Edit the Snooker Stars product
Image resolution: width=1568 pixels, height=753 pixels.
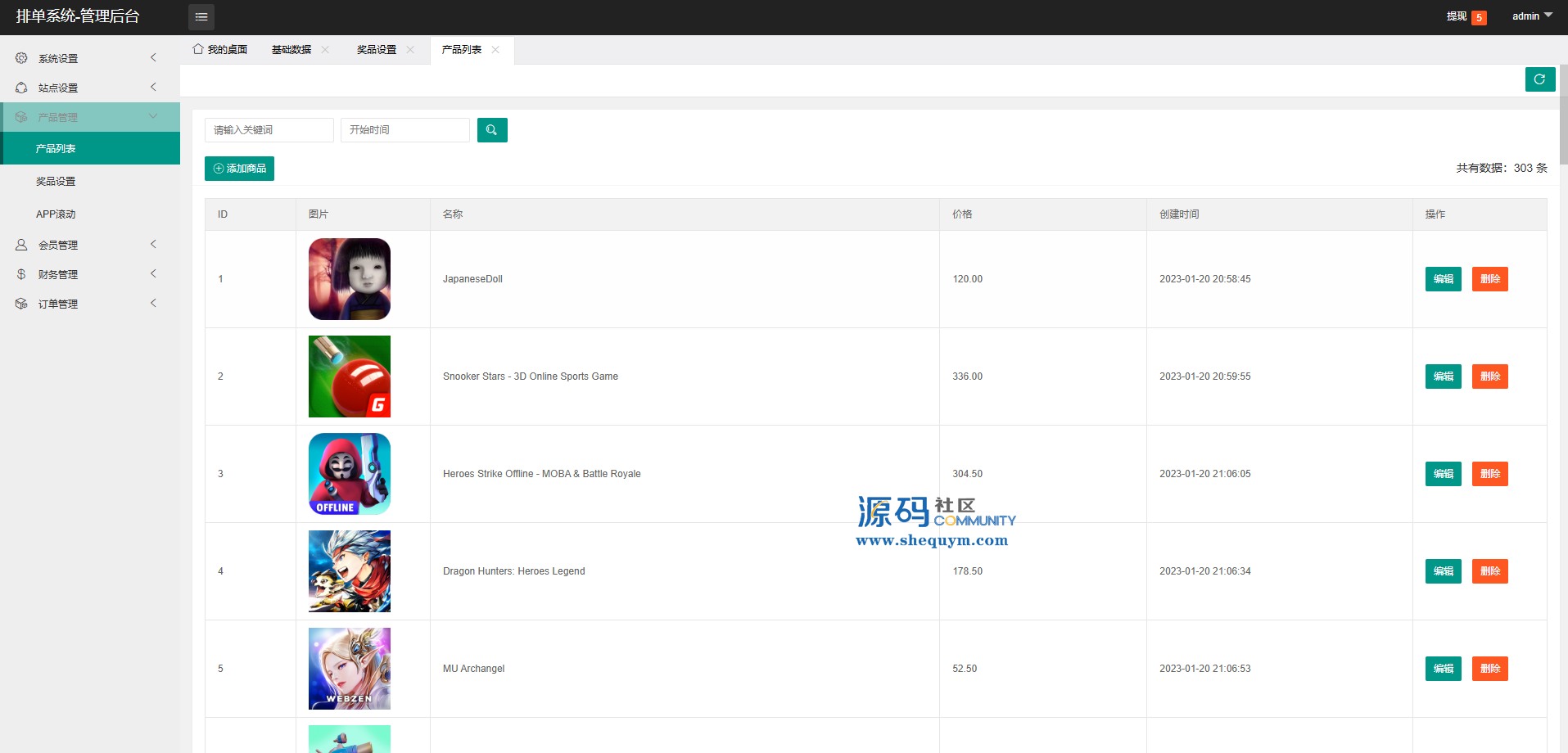pos(1444,376)
